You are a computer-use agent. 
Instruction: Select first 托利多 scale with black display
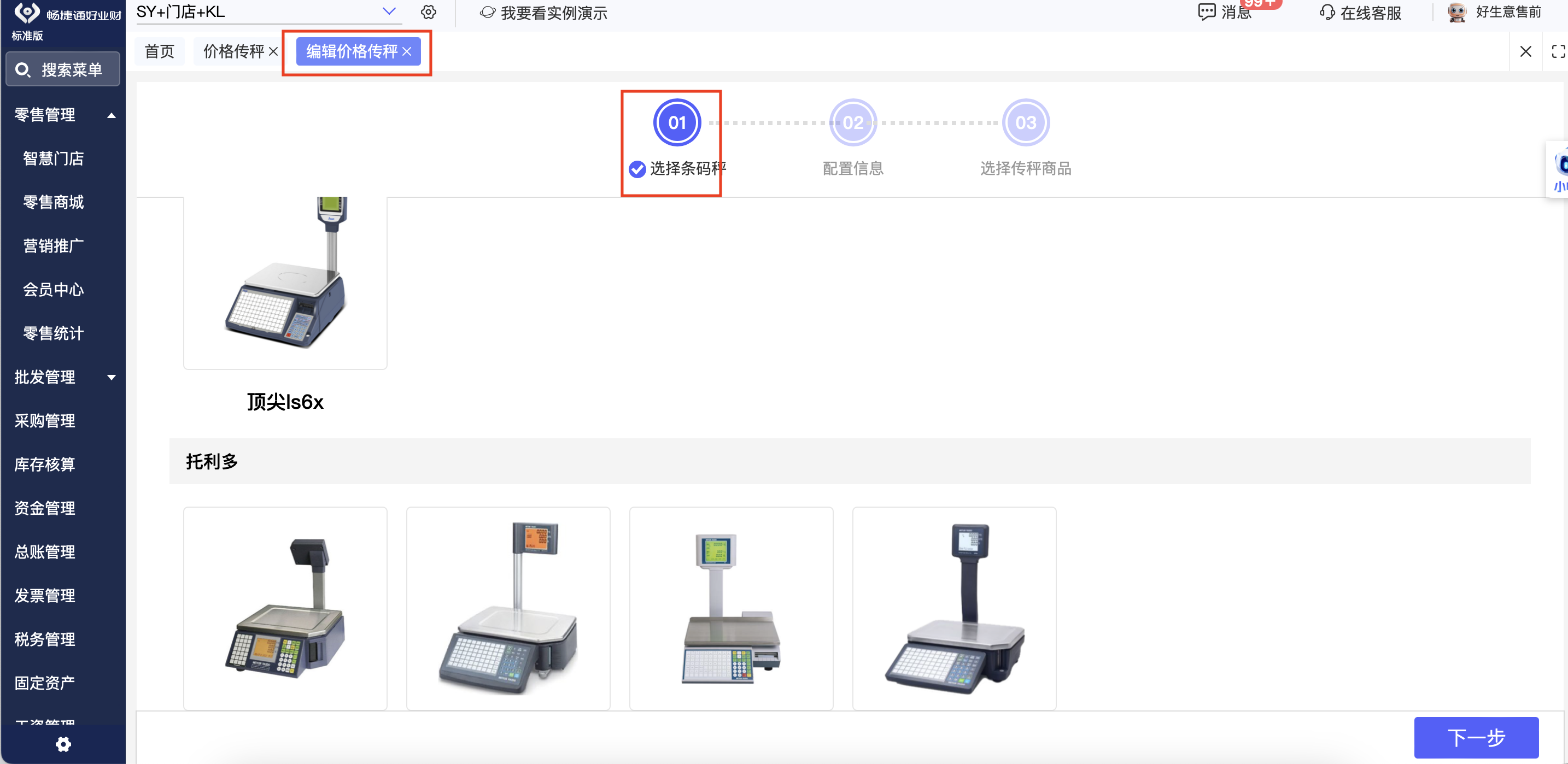285,608
